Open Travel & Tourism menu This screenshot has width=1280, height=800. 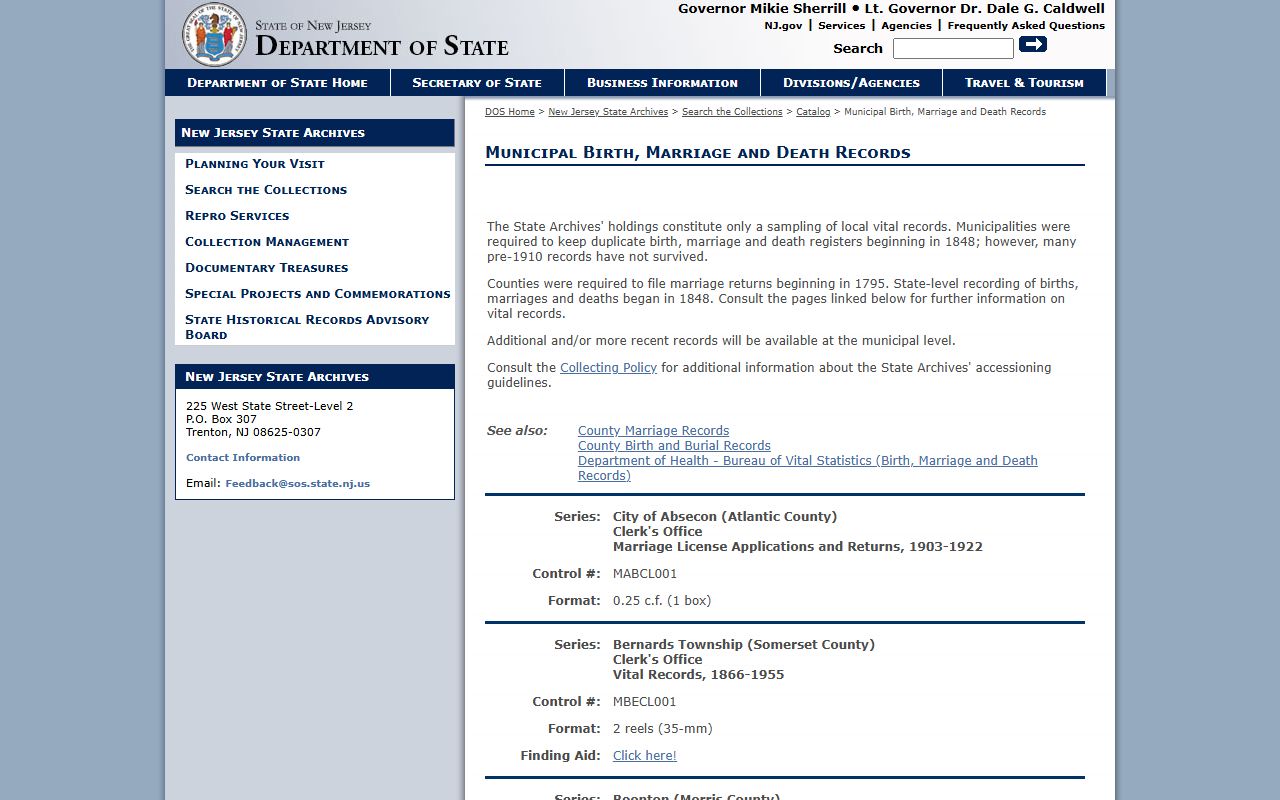(1024, 83)
